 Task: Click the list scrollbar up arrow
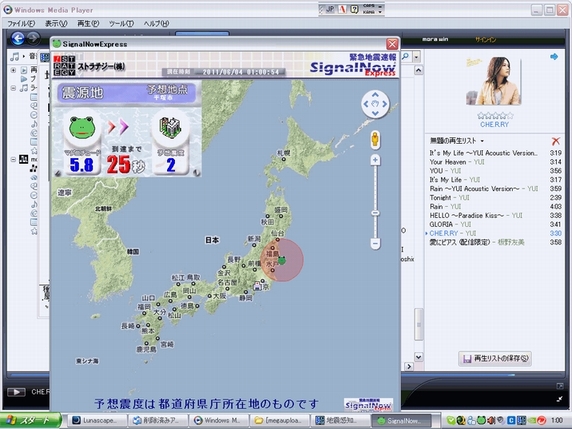tap(419, 70)
